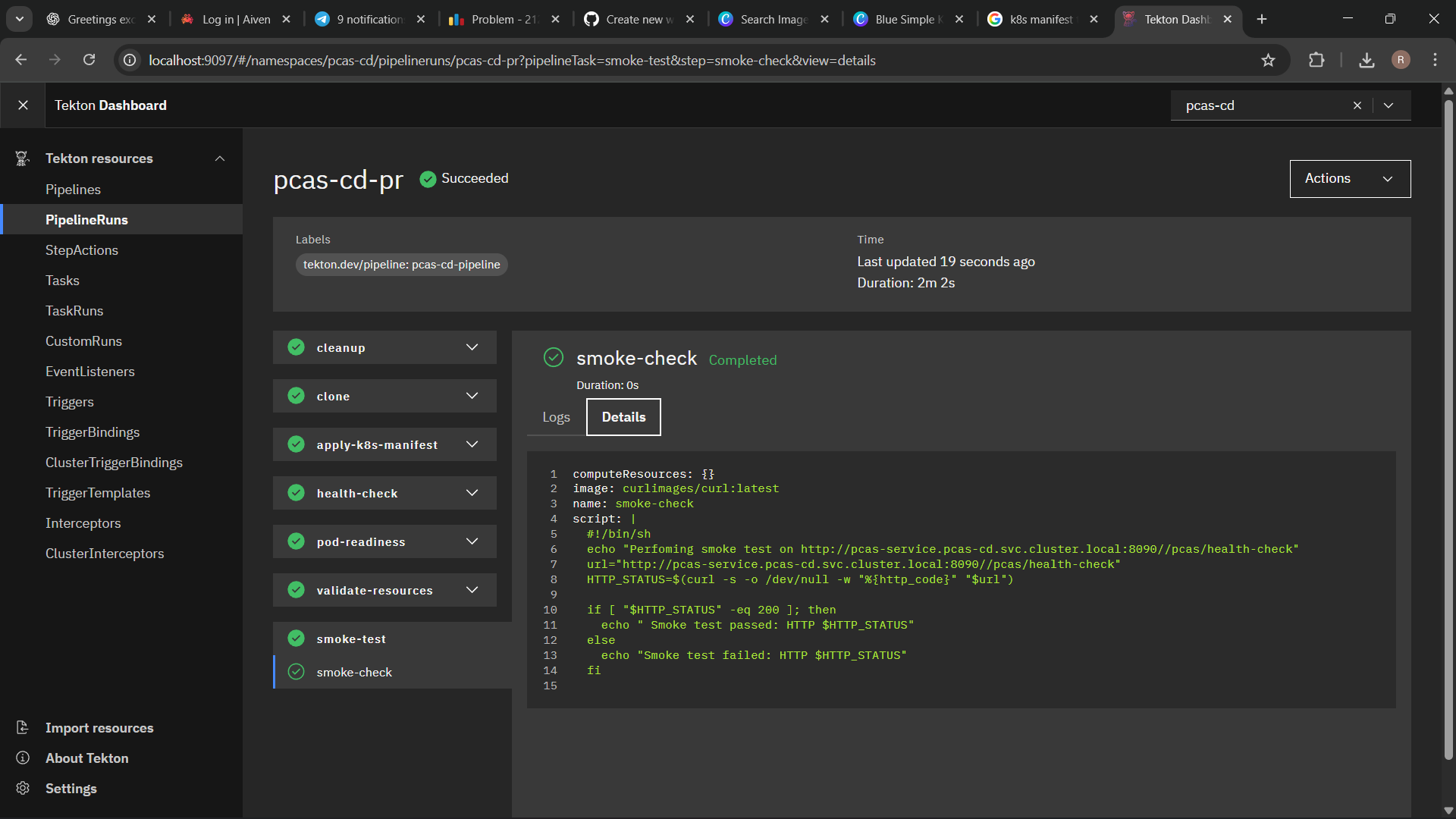This screenshot has width=1456, height=819.
Task: Click the Import resources icon
Action: tap(23, 728)
